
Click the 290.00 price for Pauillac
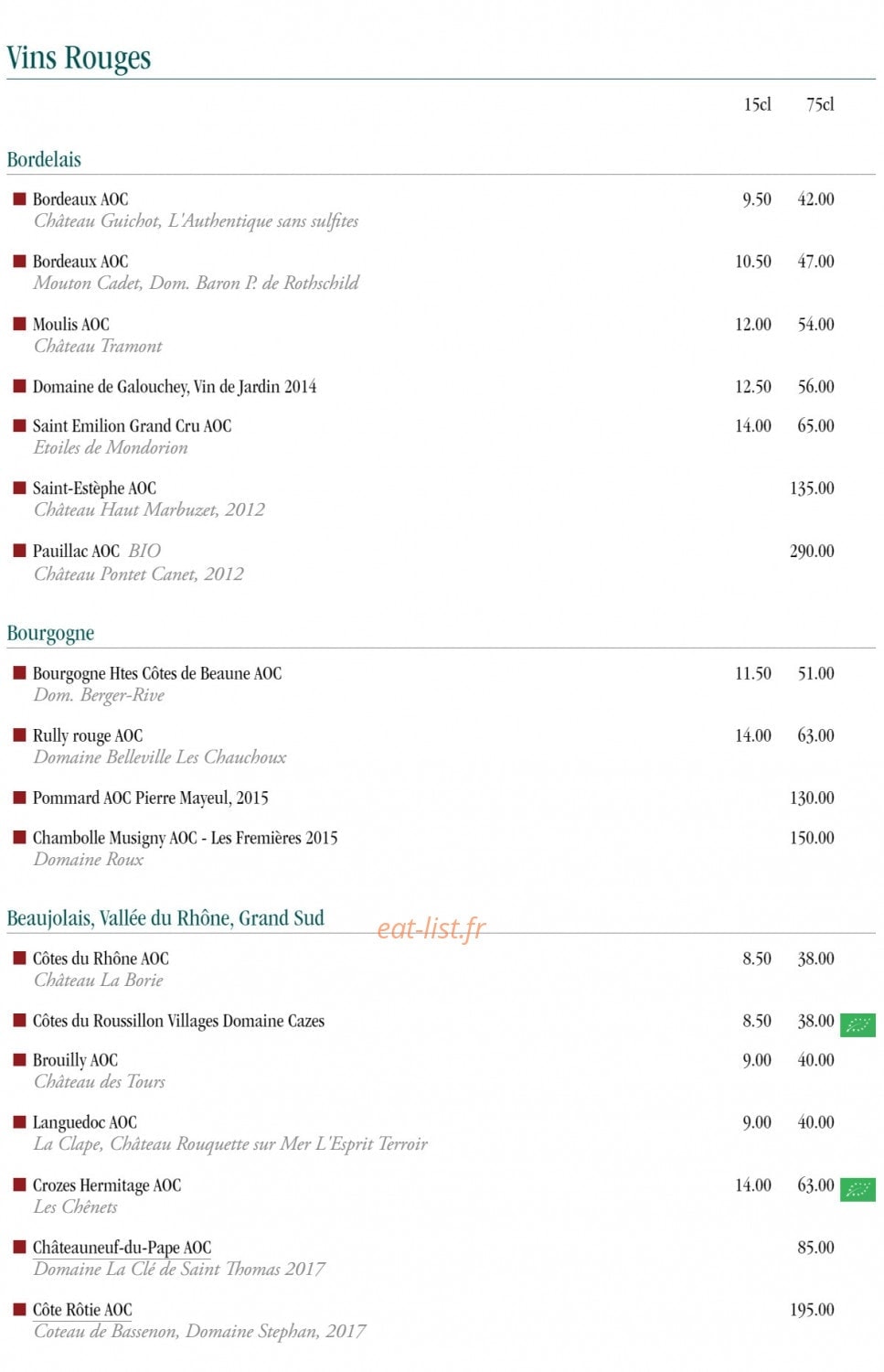tap(812, 551)
